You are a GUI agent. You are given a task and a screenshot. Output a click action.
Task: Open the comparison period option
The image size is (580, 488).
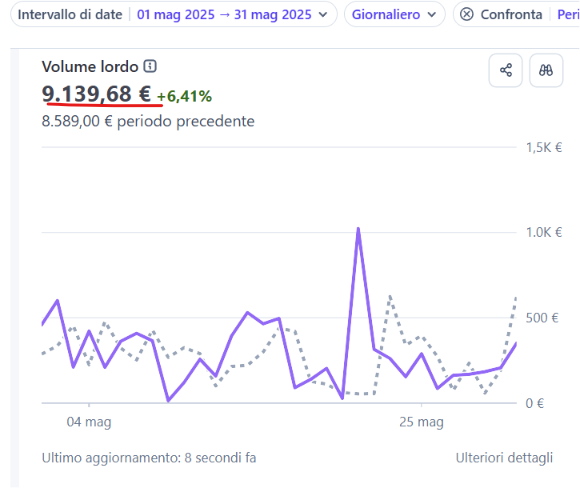tap(568, 14)
